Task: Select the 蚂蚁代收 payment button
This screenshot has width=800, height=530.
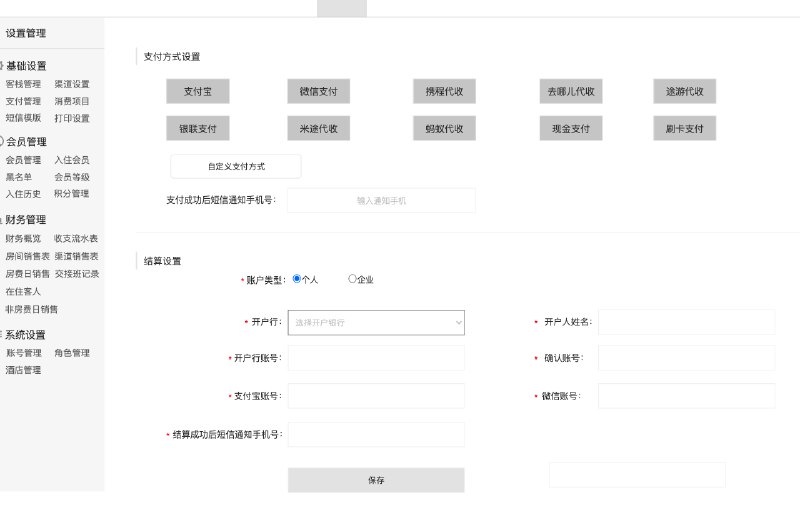Action: [x=444, y=129]
